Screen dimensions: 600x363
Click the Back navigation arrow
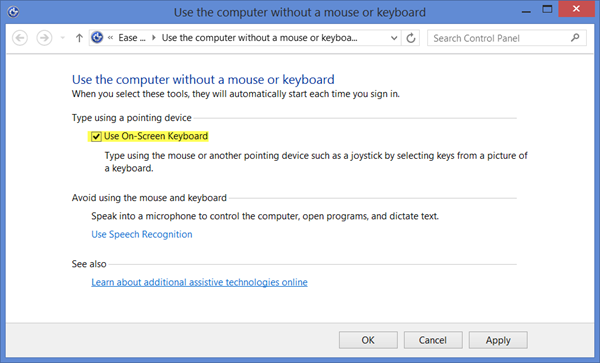coord(20,38)
